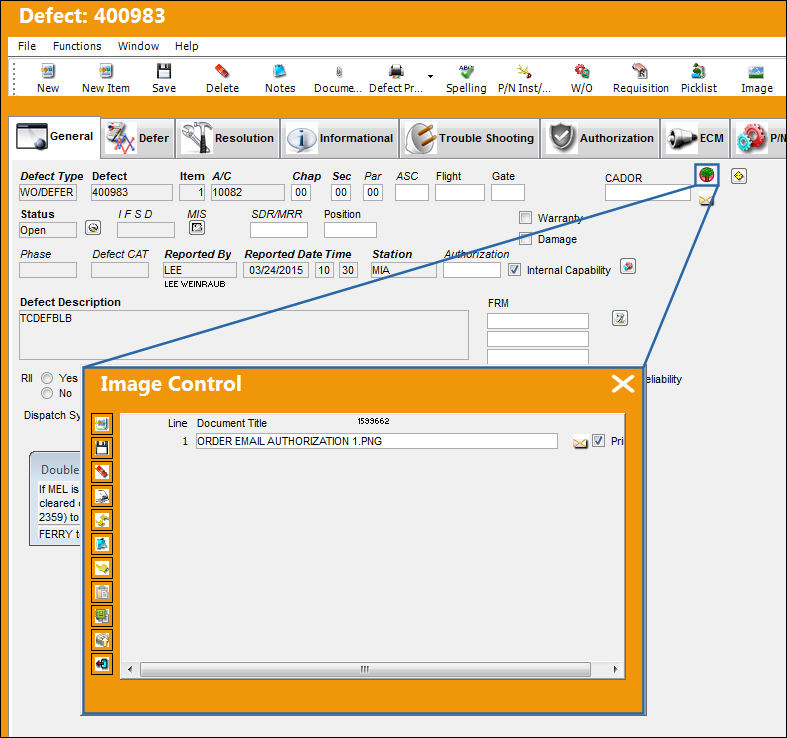
Task: Close the Image Control window
Action: (622, 384)
